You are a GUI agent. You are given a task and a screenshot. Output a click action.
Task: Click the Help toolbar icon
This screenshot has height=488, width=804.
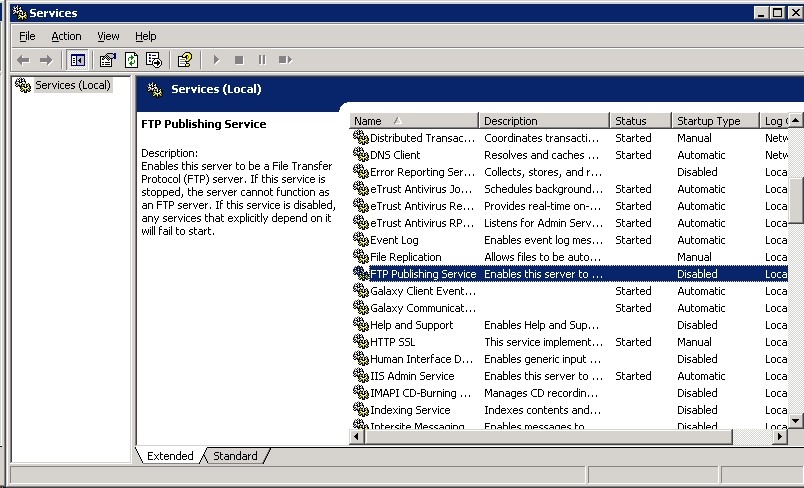pos(185,60)
